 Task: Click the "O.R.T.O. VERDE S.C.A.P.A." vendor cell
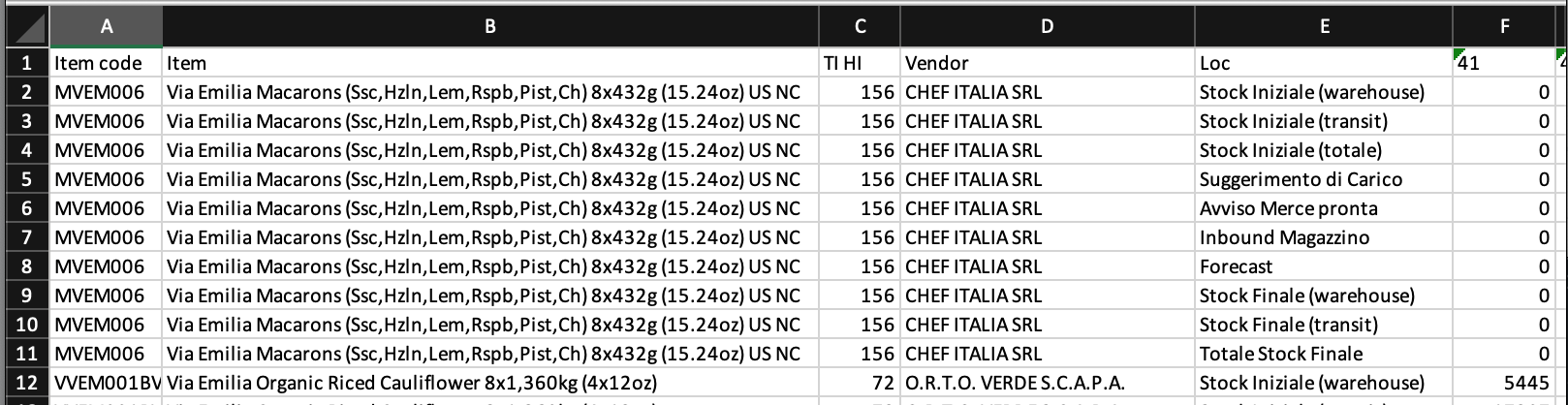tap(1047, 383)
